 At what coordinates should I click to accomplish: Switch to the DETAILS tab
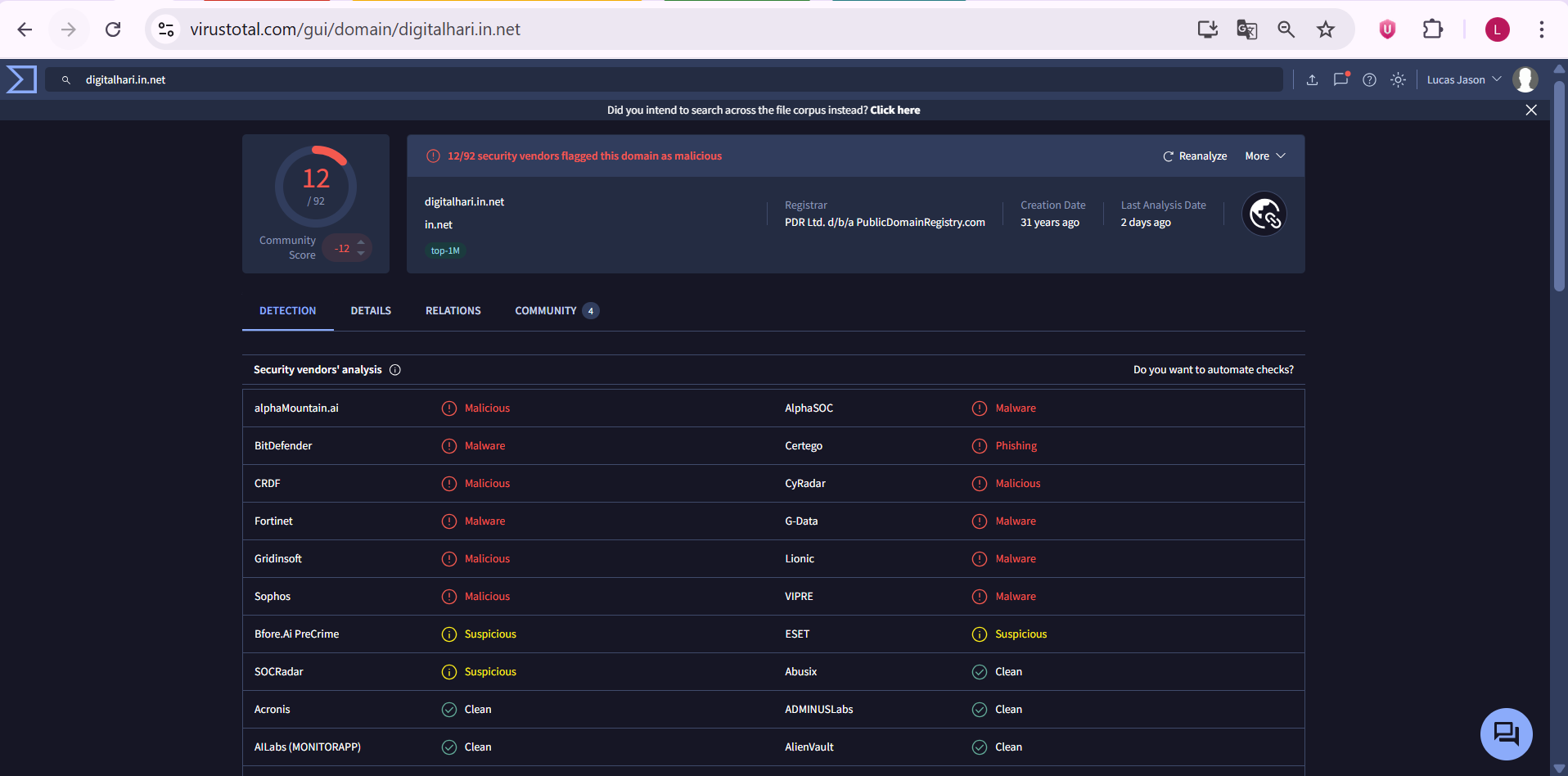click(371, 311)
